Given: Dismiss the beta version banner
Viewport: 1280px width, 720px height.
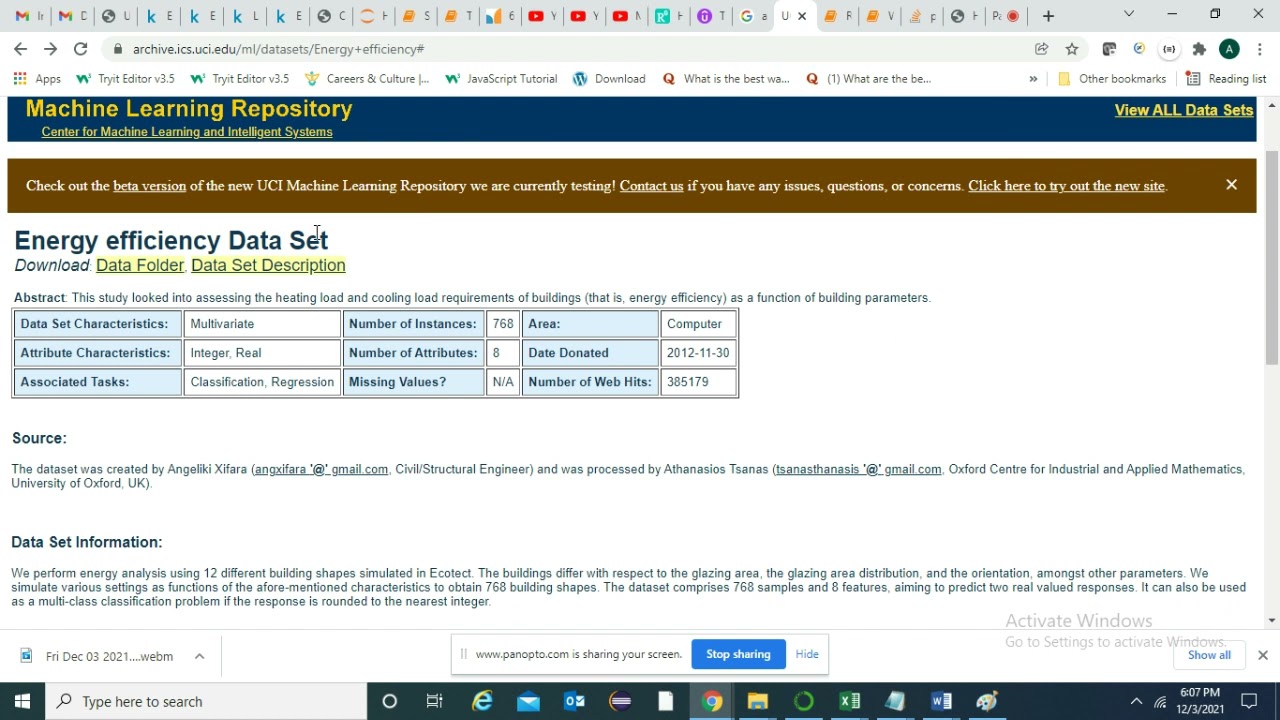Looking at the screenshot, I should pos(1231,185).
